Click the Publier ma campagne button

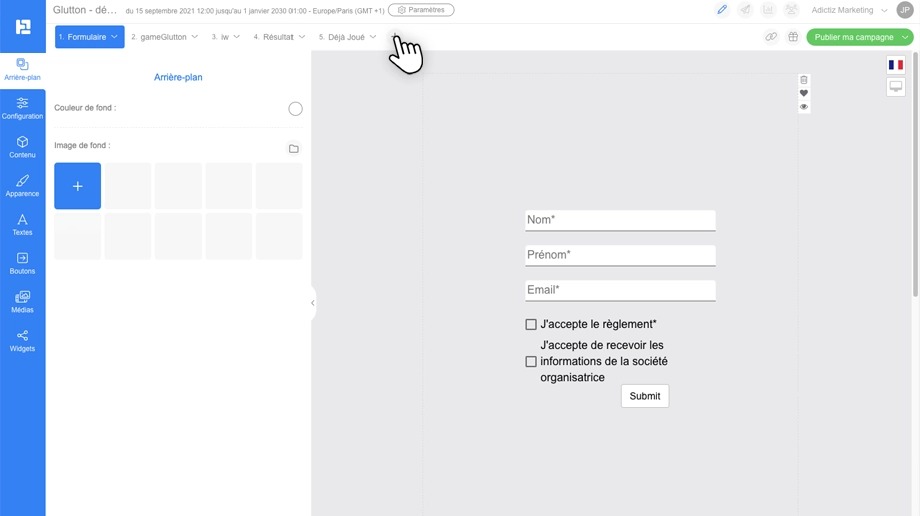[x=854, y=37]
